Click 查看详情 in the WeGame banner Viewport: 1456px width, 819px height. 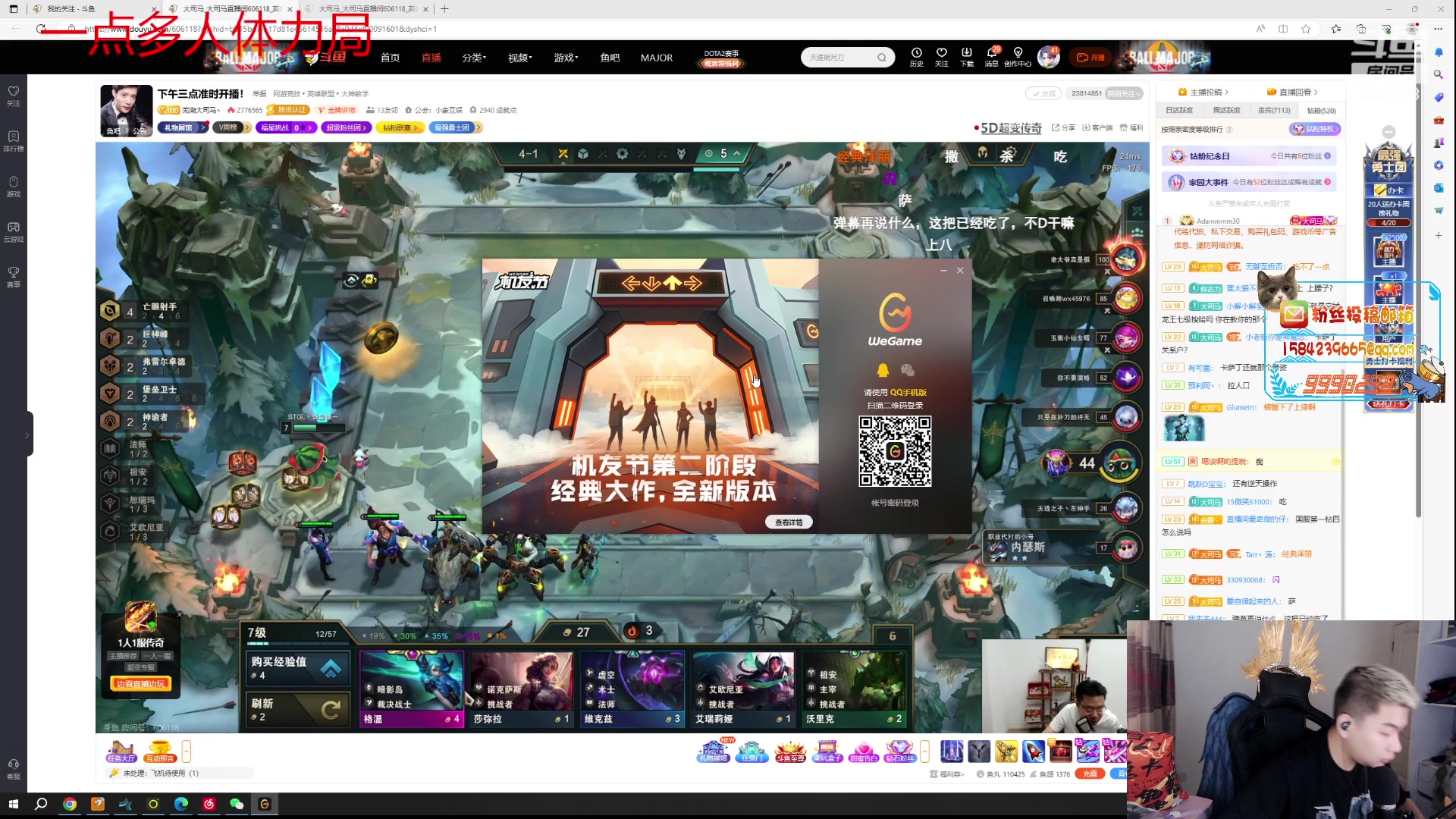789,522
